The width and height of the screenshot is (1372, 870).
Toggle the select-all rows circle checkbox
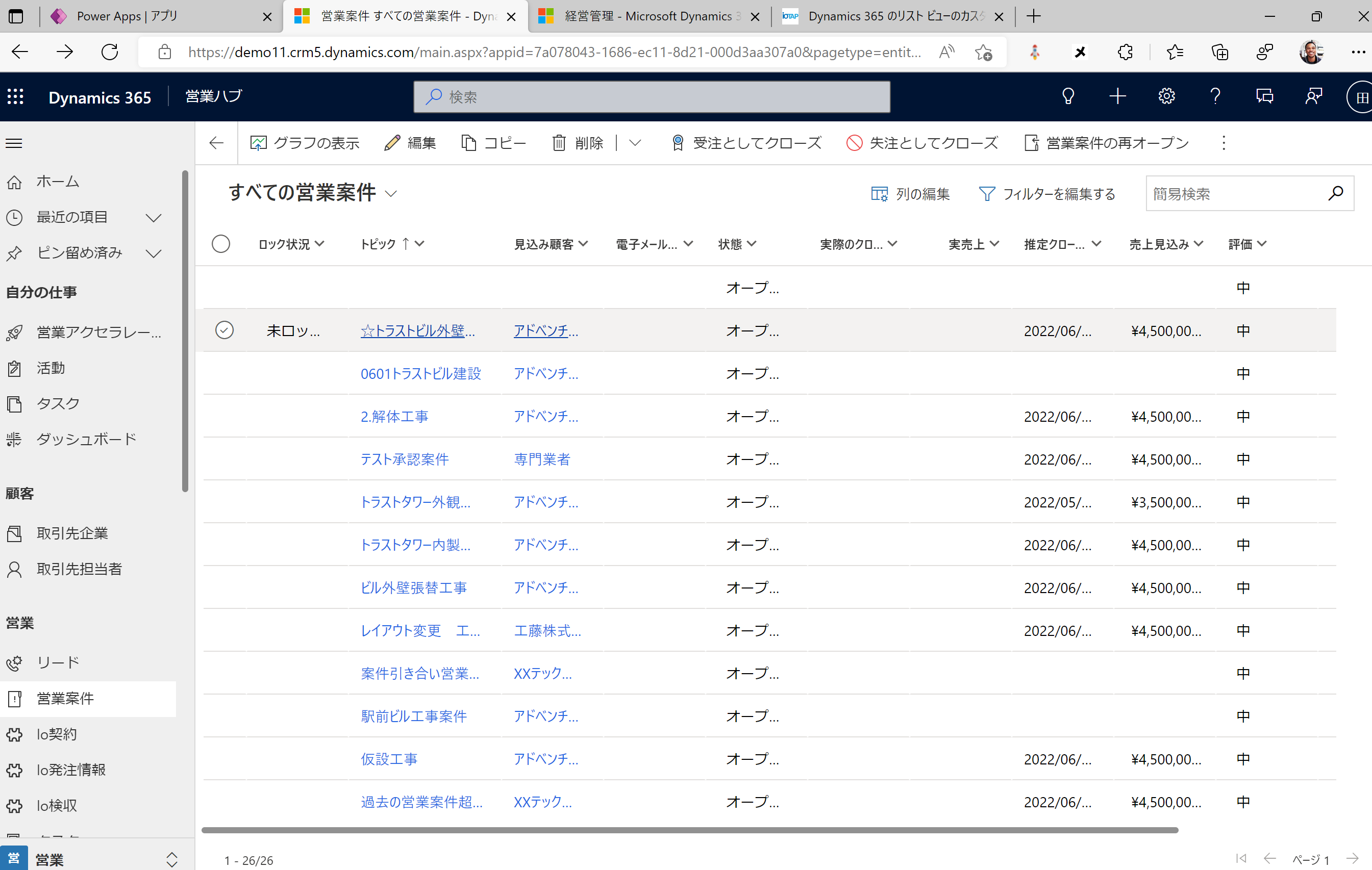221,244
